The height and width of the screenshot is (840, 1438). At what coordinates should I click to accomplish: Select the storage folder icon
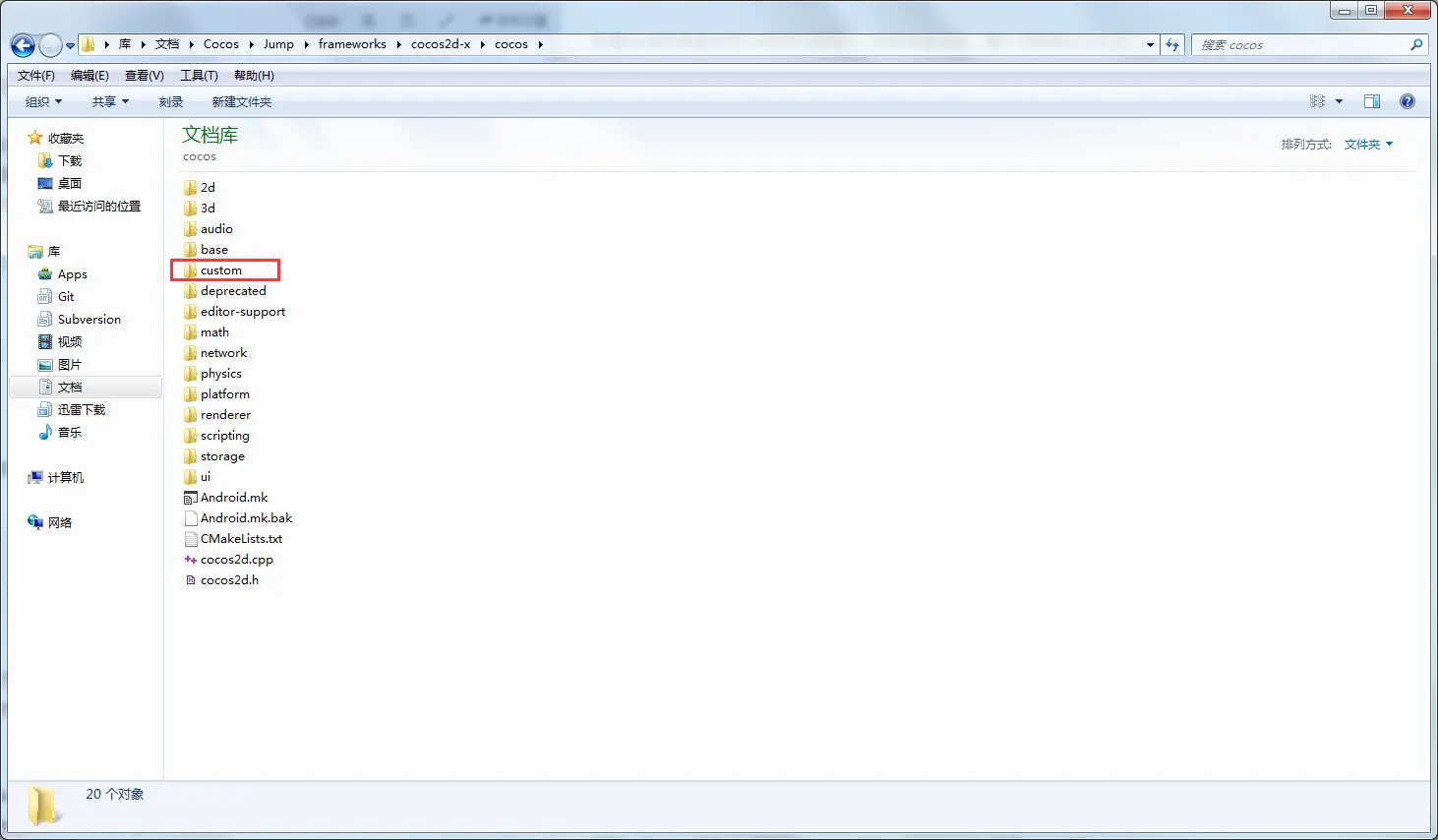[190, 455]
